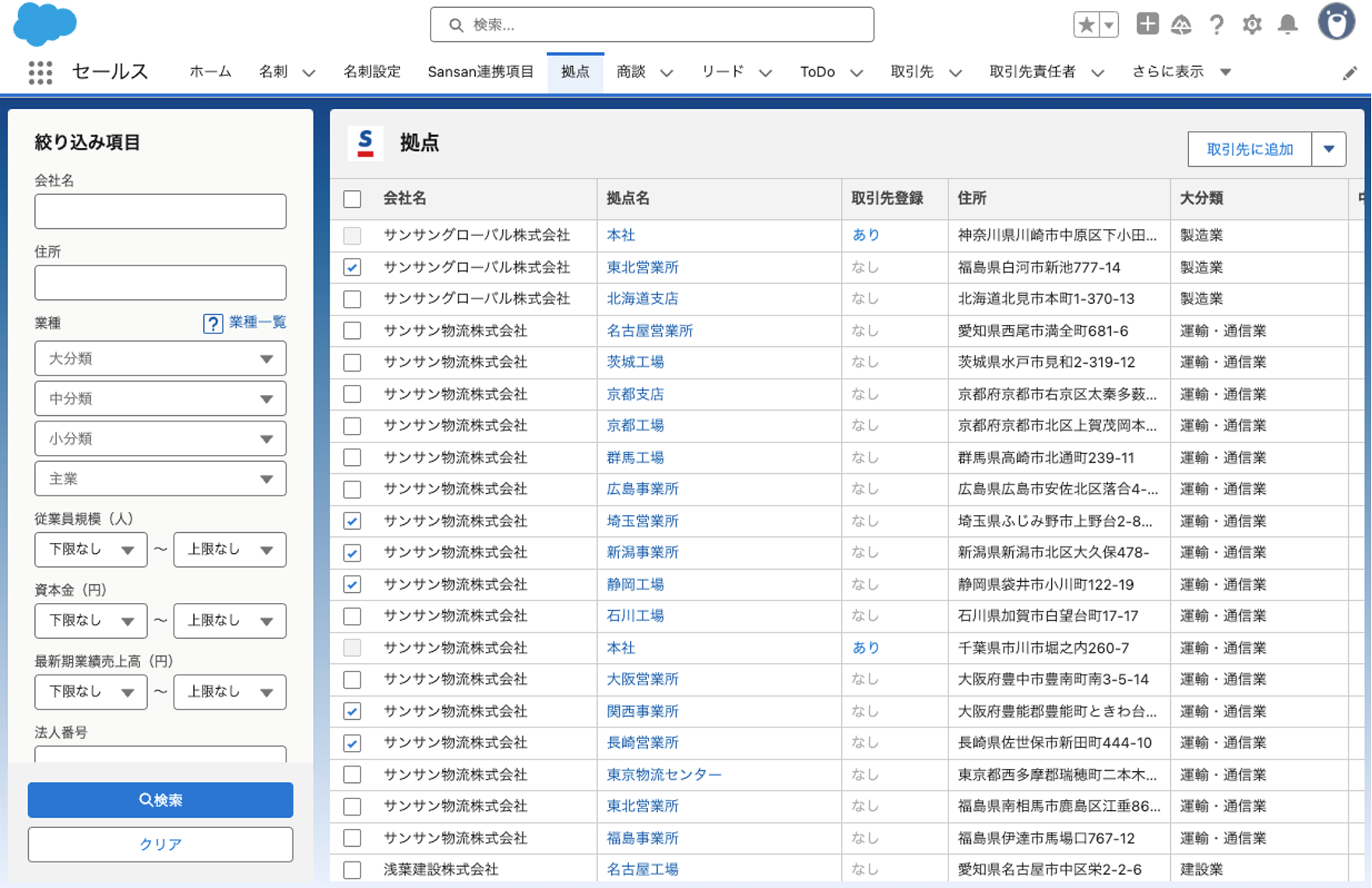Uncheck the 埼玉営業所 row checkbox

point(352,521)
